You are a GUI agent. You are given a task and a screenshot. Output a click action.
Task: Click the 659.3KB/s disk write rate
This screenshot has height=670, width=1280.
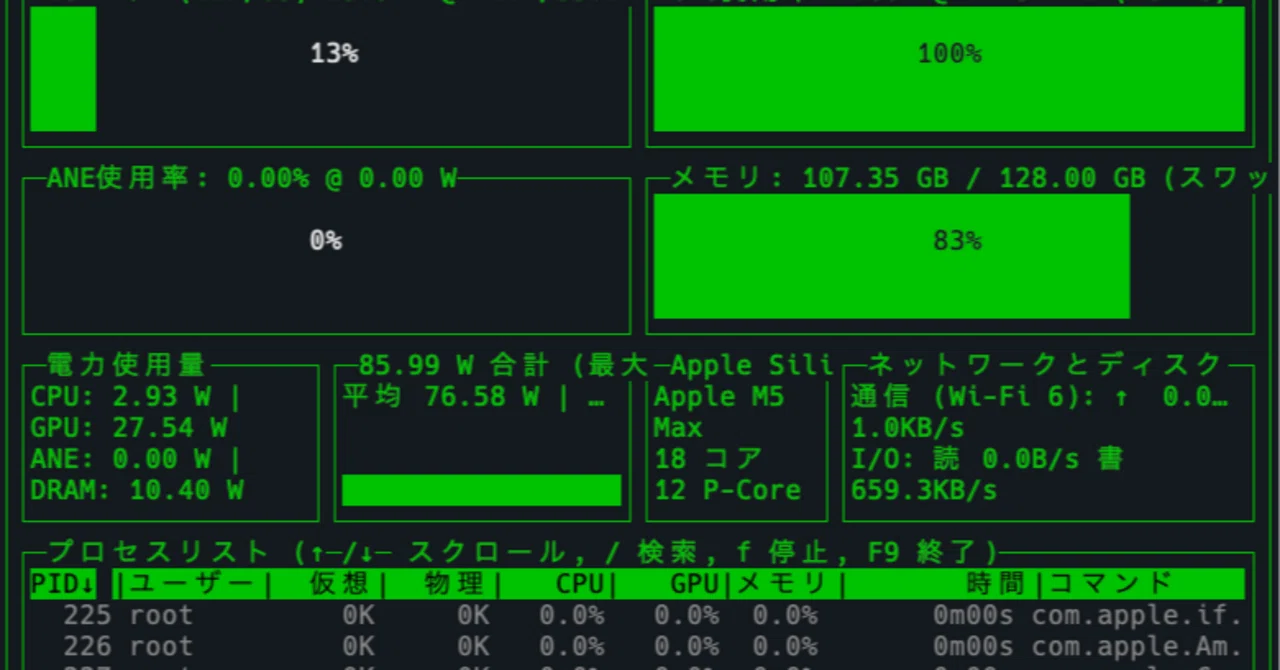pyautogui.click(x=924, y=490)
